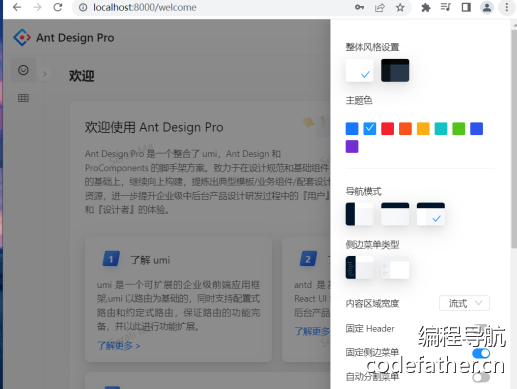Click the browser forward arrow
The height and width of the screenshot is (389, 517).
click(x=37, y=7)
